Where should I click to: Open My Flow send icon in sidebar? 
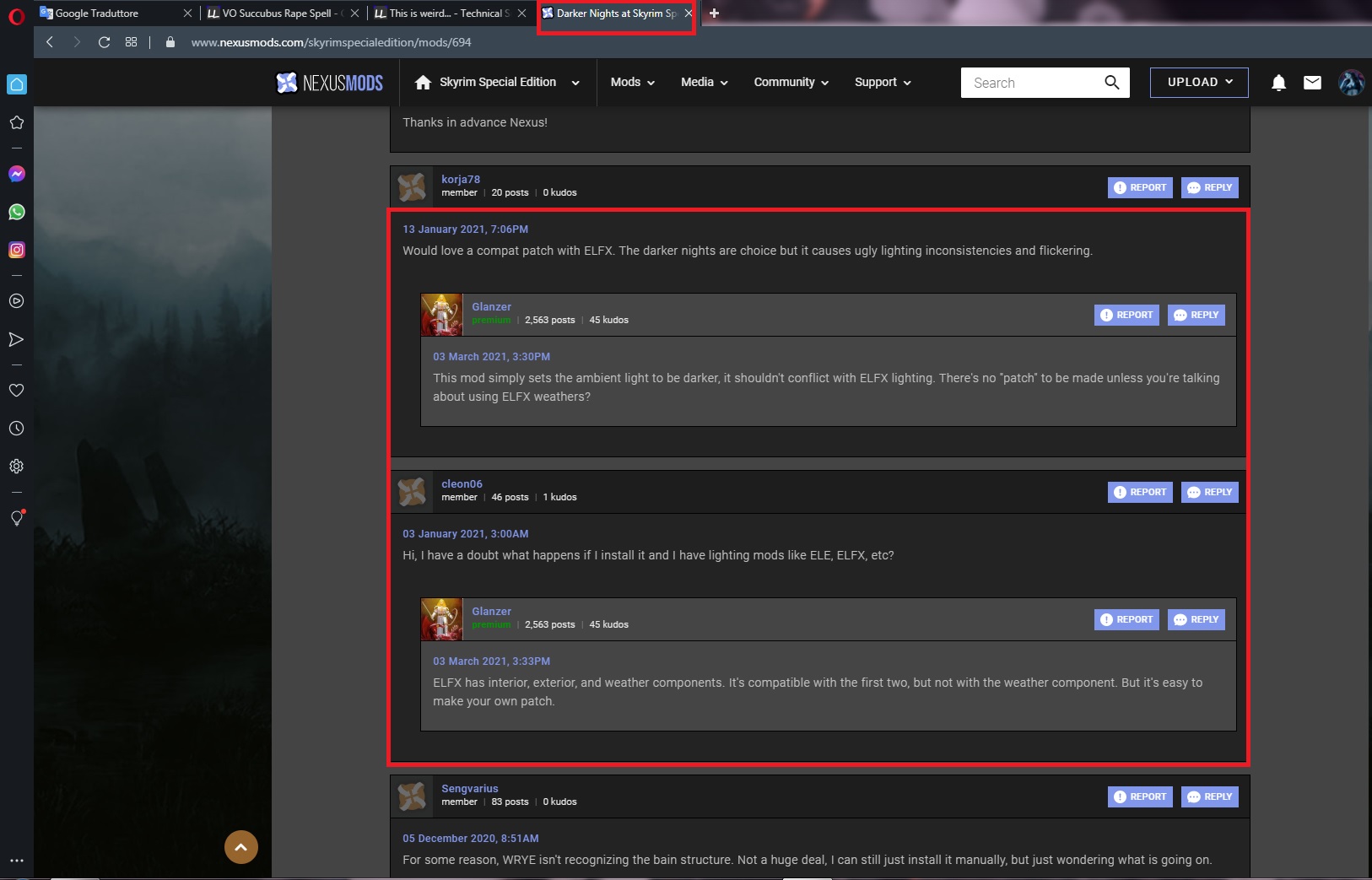click(16, 339)
